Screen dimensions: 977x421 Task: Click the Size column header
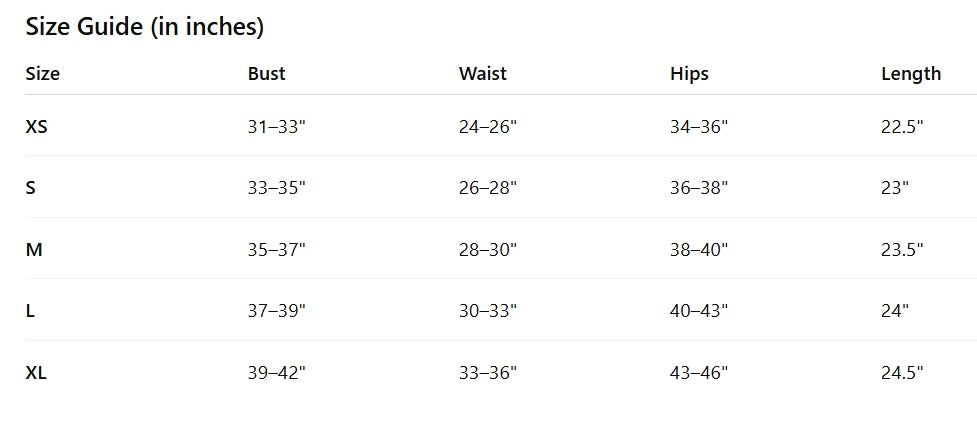pyautogui.click(x=42, y=73)
